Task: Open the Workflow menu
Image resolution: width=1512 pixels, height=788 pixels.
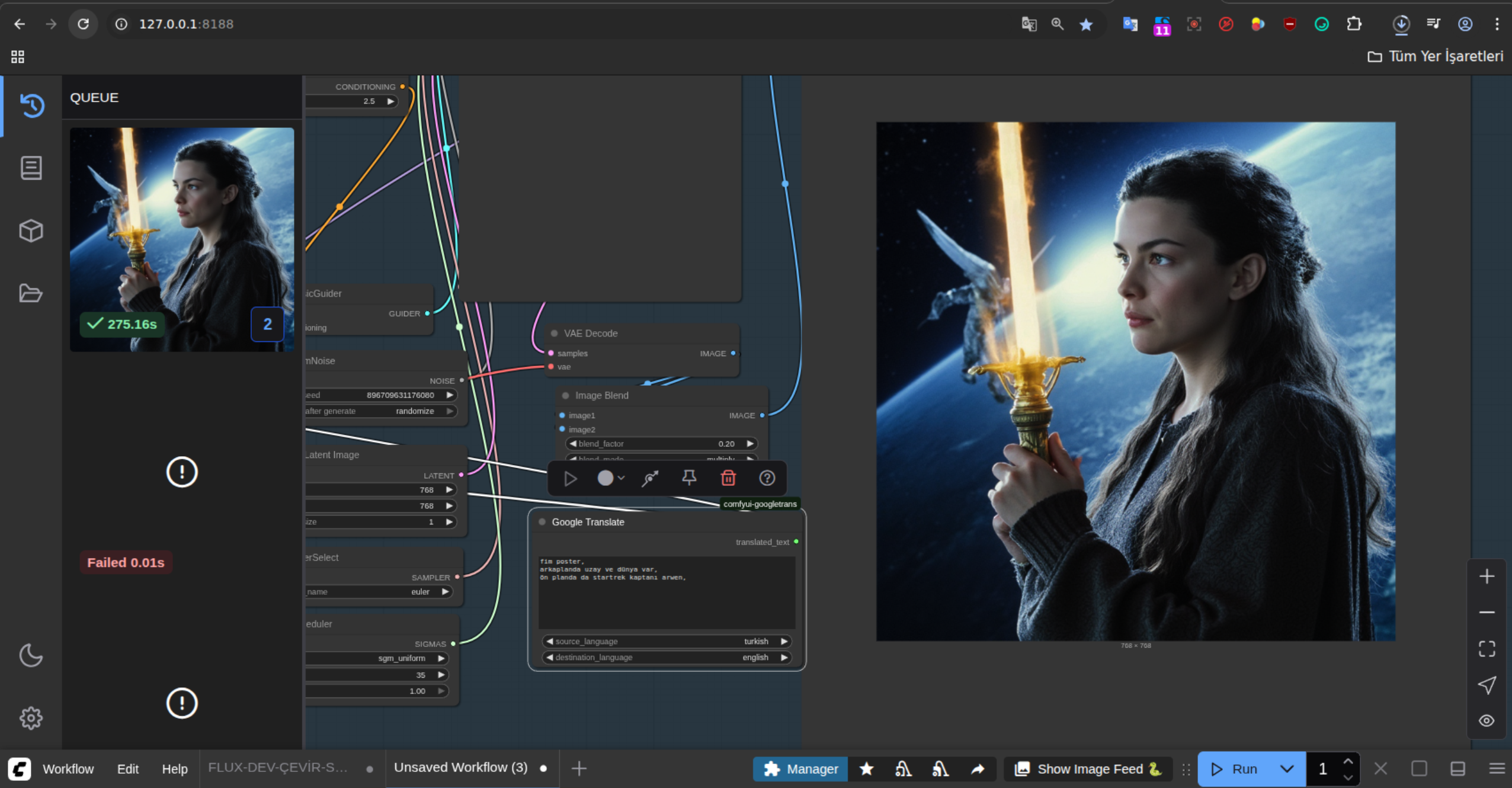Action: (68, 768)
